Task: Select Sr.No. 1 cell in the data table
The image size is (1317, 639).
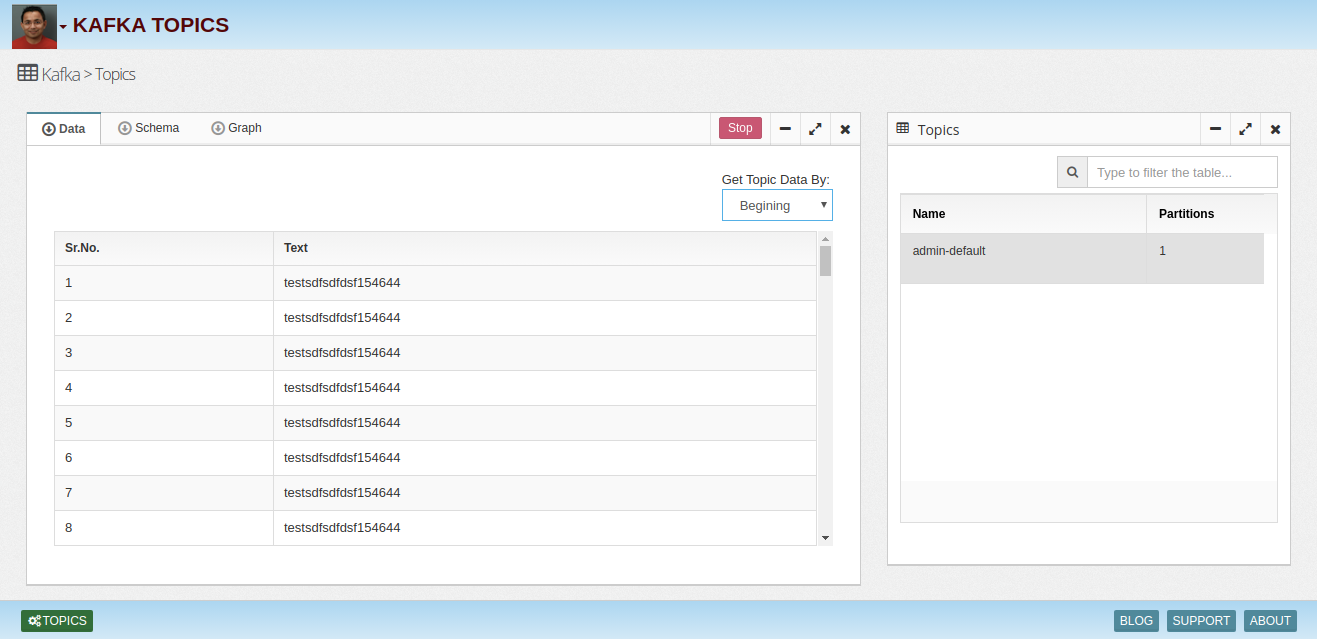Action: (x=164, y=283)
